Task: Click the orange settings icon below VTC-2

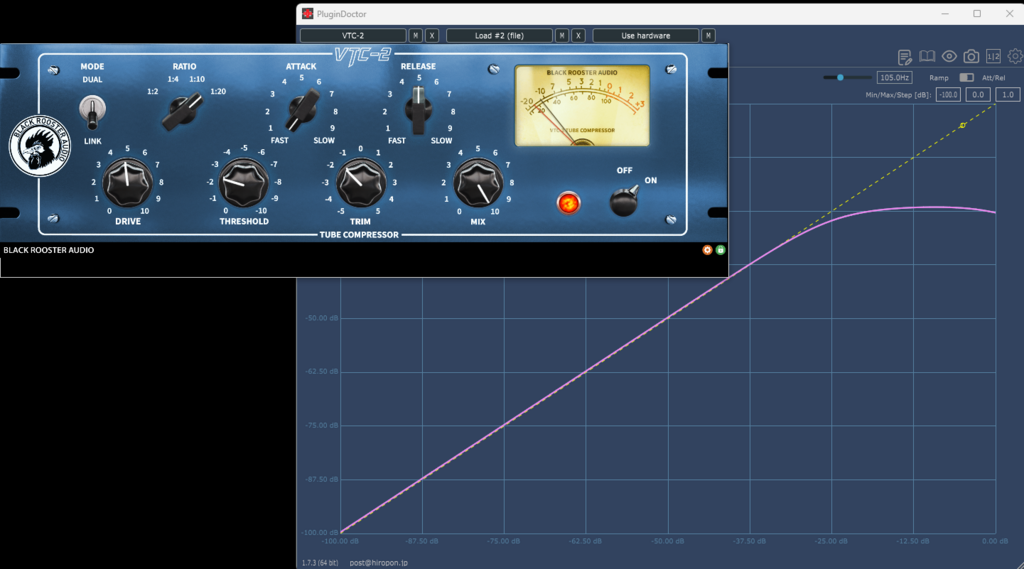Action: tap(707, 250)
